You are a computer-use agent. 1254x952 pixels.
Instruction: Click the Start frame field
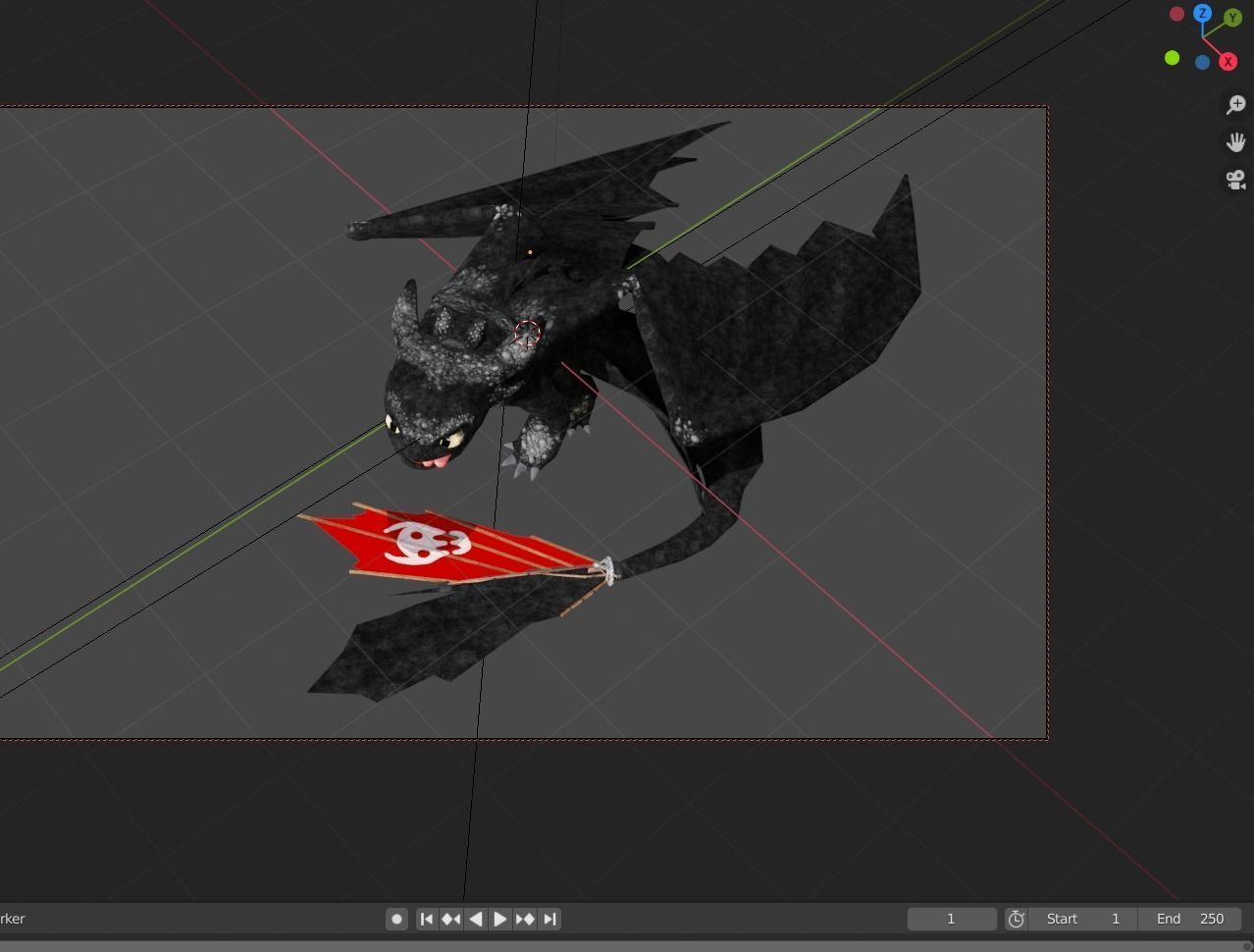click(1083, 919)
